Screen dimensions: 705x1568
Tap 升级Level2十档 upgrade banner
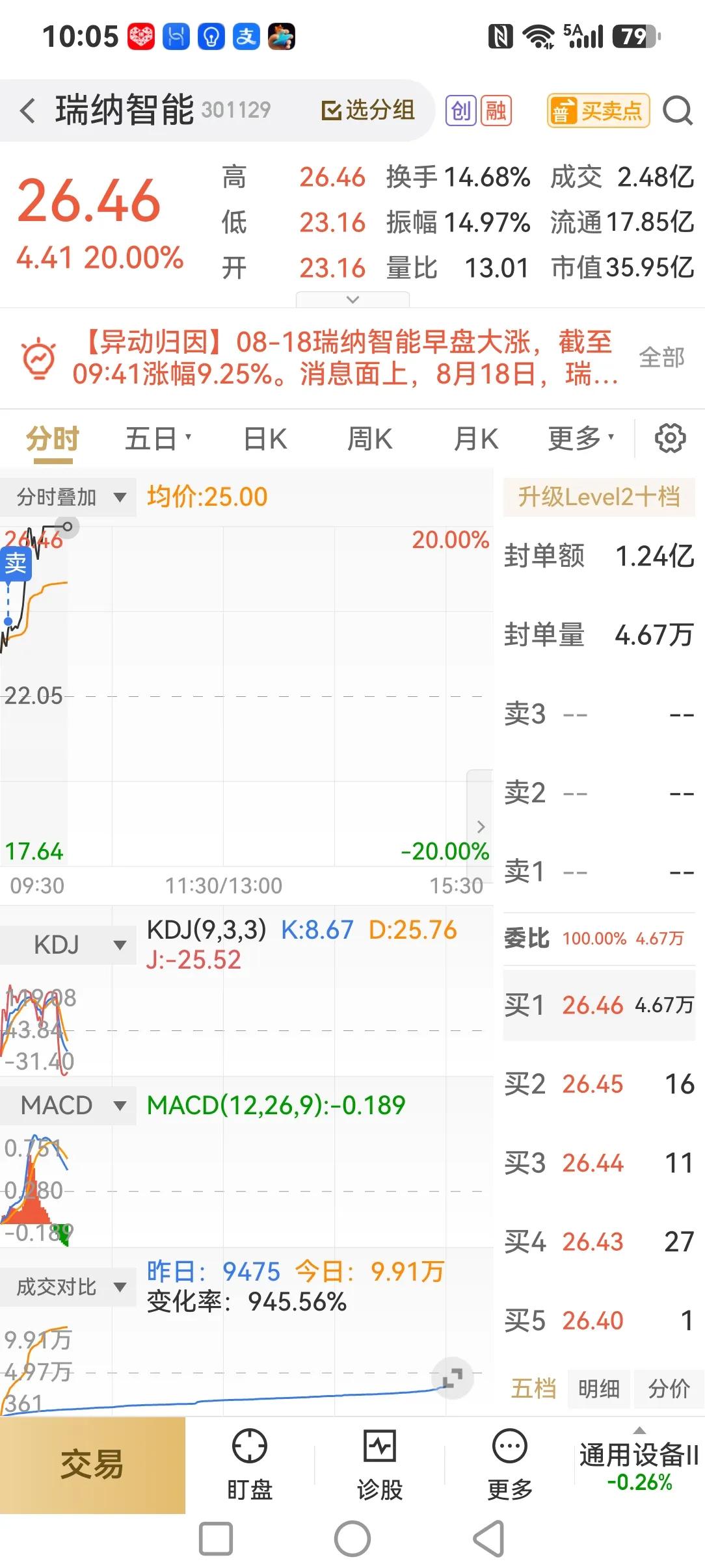click(599, 497)
